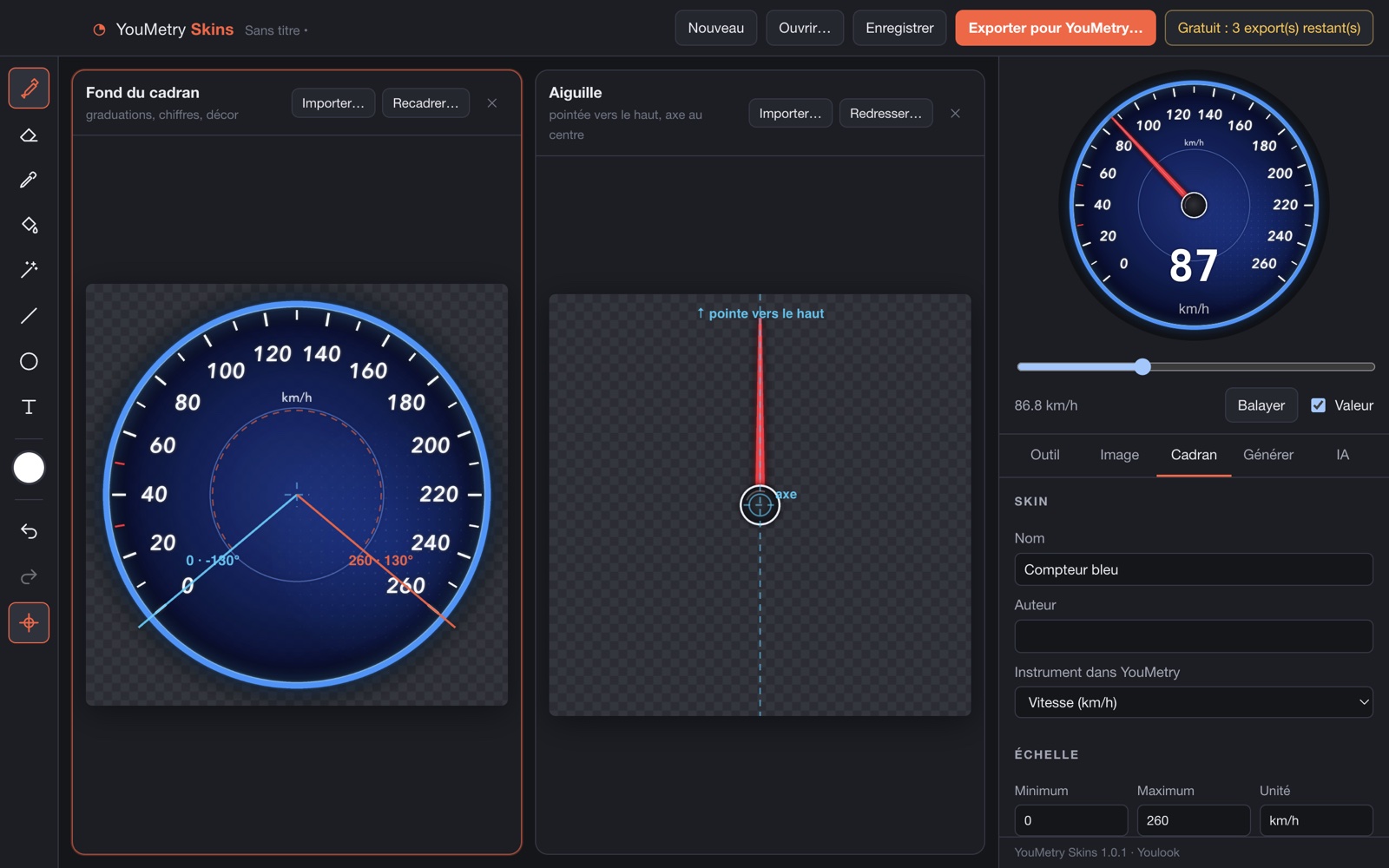1389x868 pixels.
Task: Select the eraser tool
Action: (x=29, y=135)
